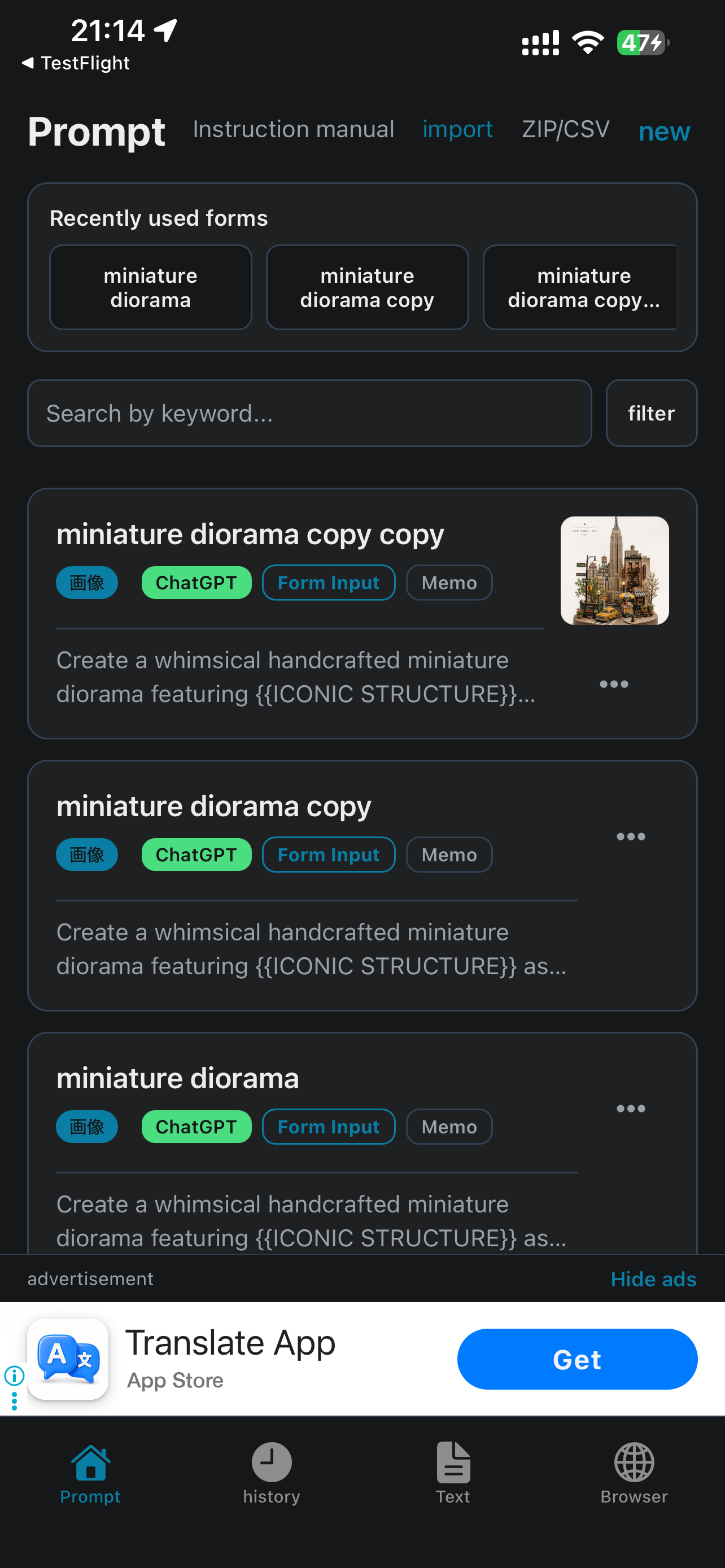Image resolution: width=725 pixels, height=1568 pixels.
Task: Open three-dot menu for miniature diorama
Action: (x=631, y=1109)
